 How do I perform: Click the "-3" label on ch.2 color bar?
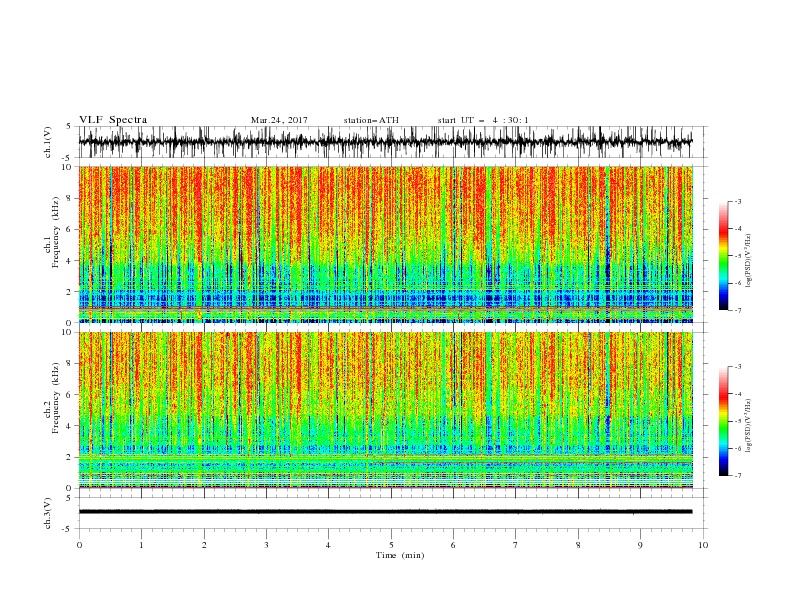click(x=737, y=367)
